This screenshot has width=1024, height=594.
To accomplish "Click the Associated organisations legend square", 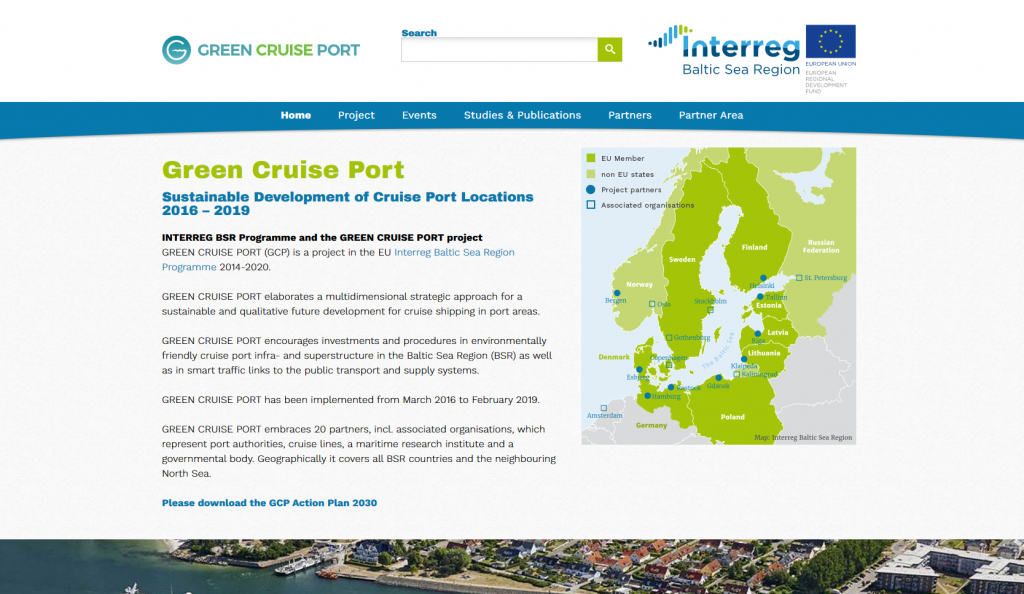I will pos(590,205).
